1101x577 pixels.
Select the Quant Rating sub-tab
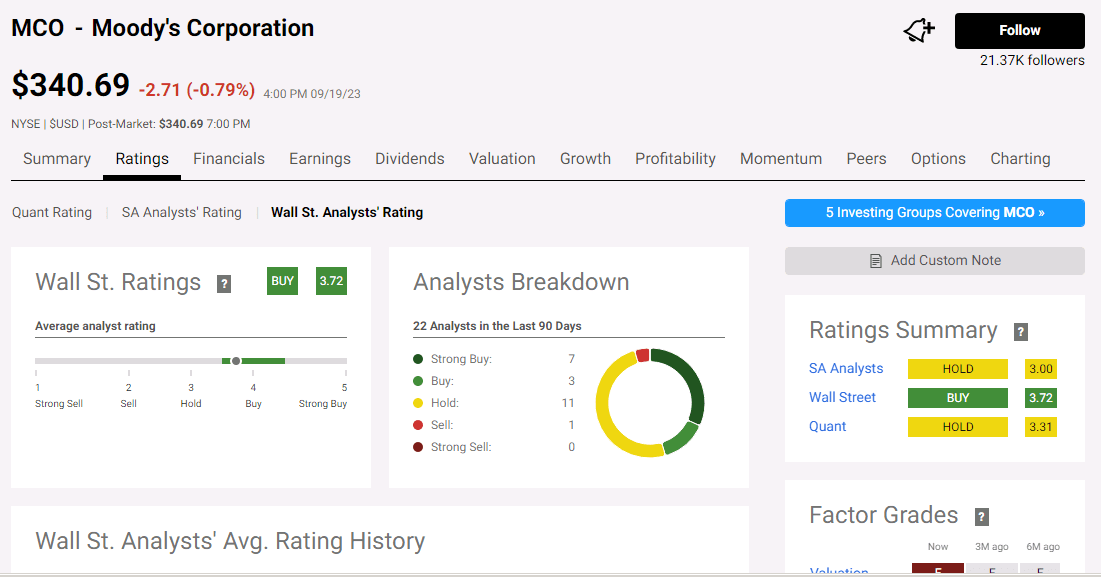tap(52, 212)
